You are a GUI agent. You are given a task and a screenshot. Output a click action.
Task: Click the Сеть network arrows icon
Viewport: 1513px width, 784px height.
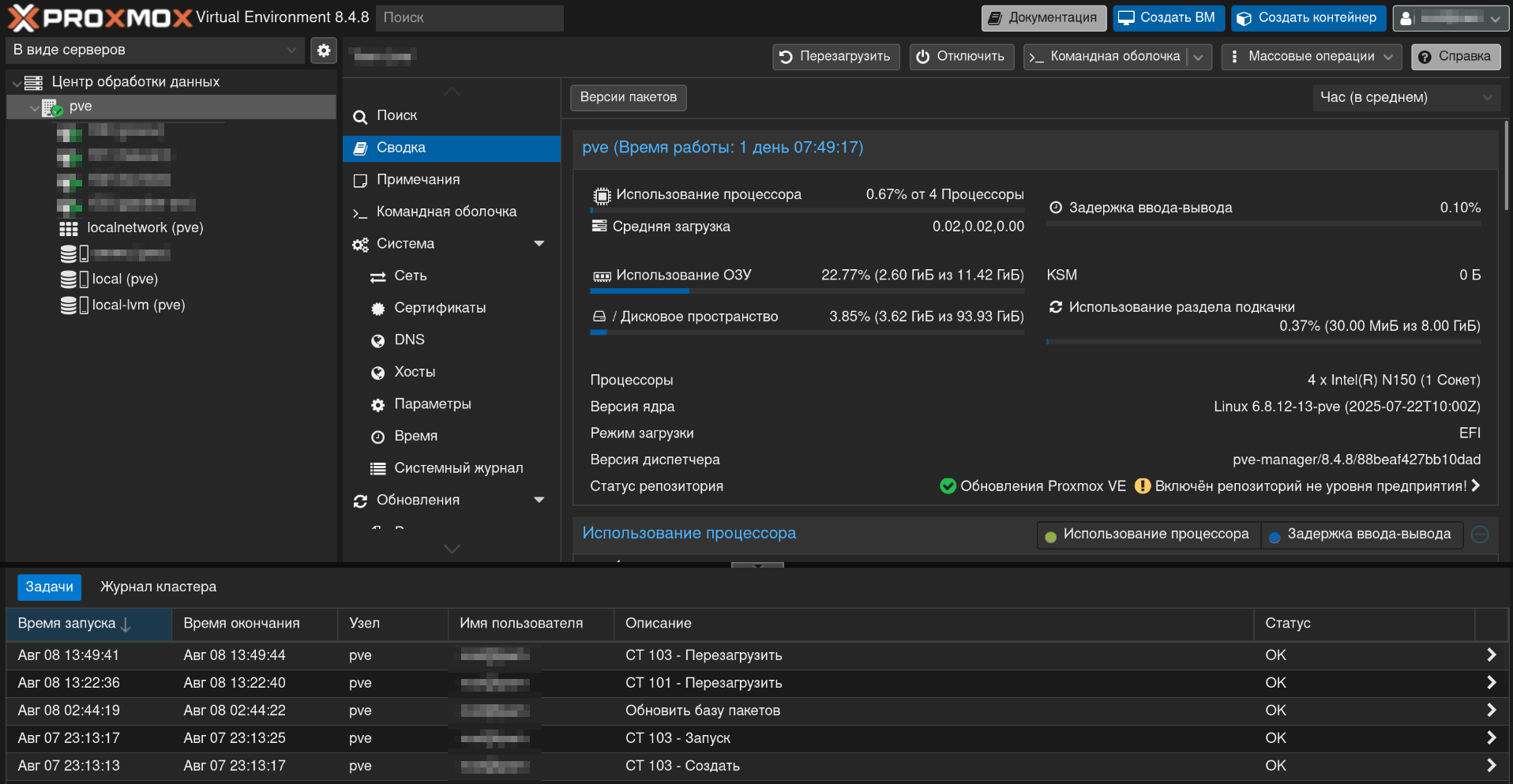point(378,276)
